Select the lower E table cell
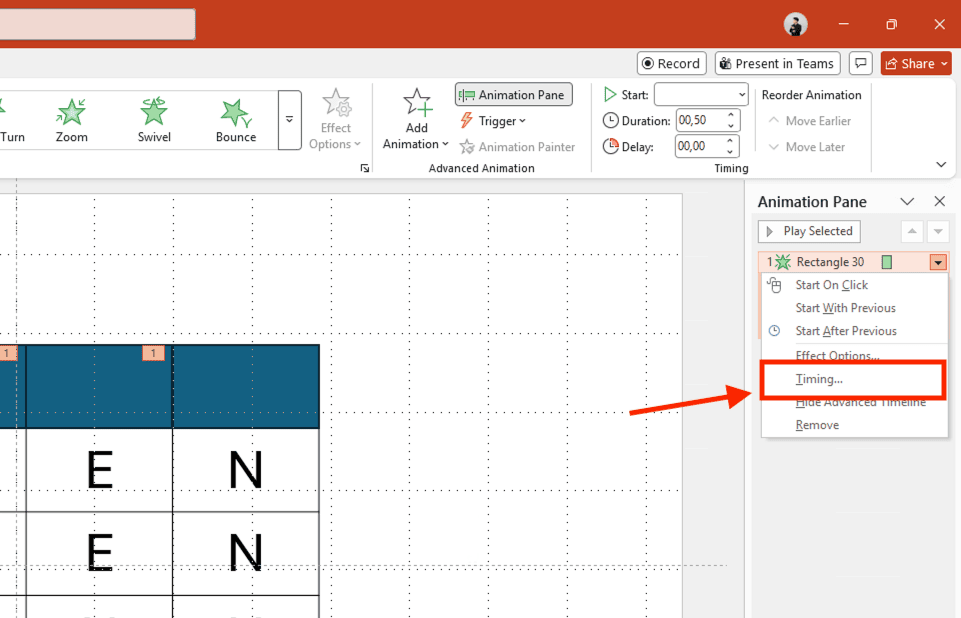Screen dimensions: 961x618 coord(99,553)
